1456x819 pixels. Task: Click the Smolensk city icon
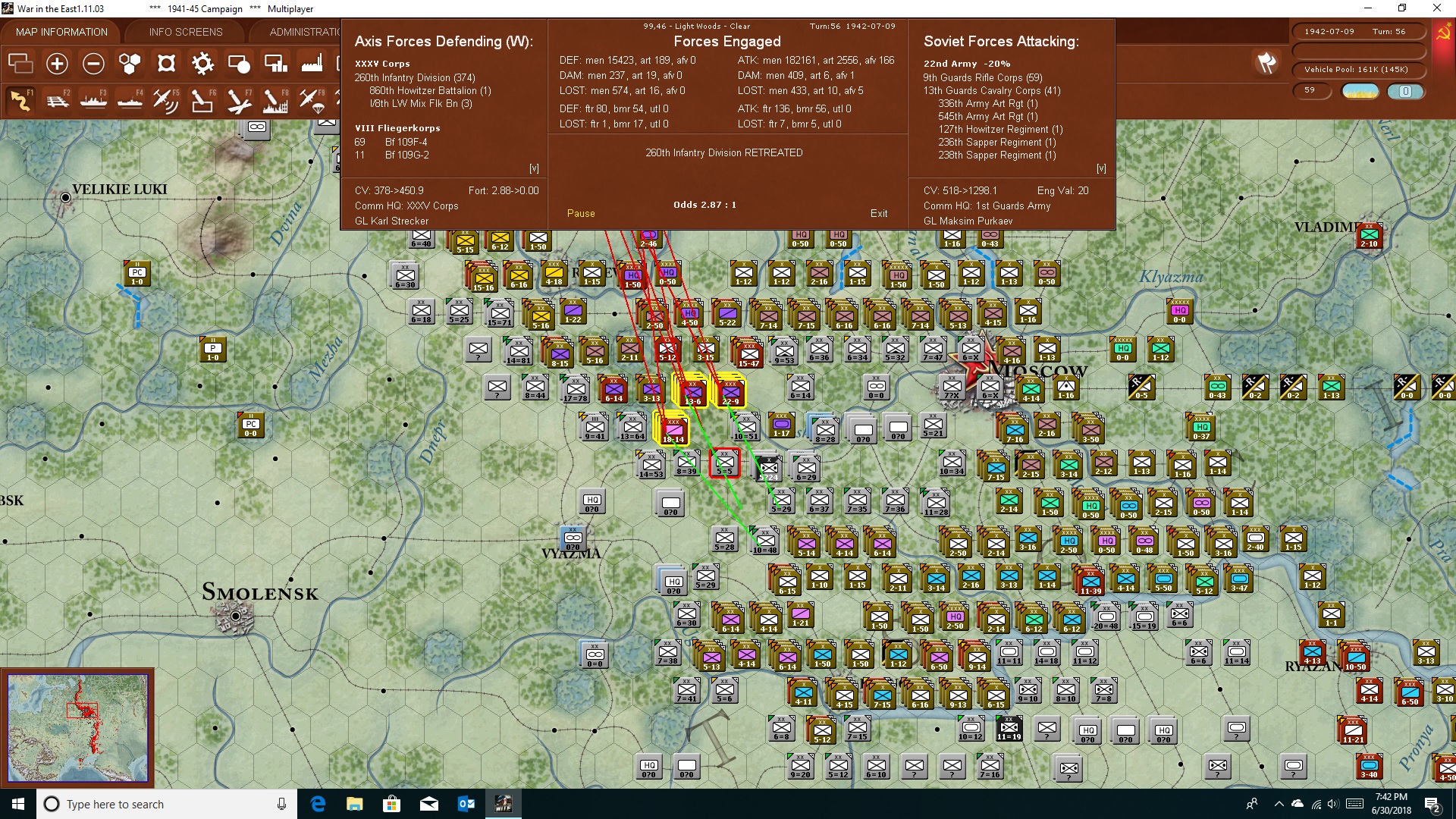click(235, 617)
